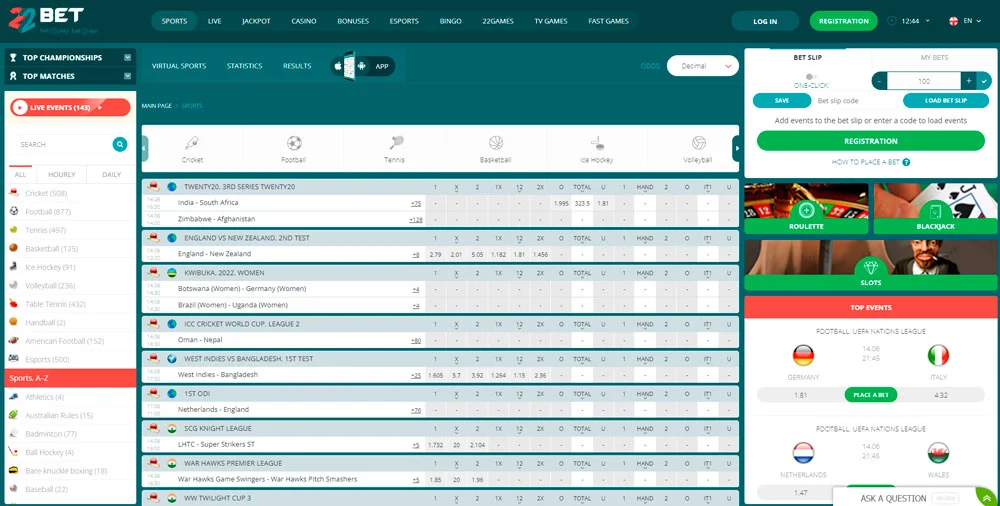Click the search magnifier icon
This screenshot has height=506, width=1000.
tap(120, 144)
